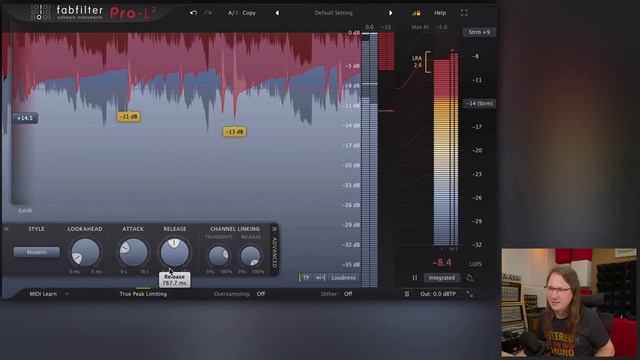Click the Max M: -3.0 readout
This screenshot has height=360, width=640.
click(429, 27)
